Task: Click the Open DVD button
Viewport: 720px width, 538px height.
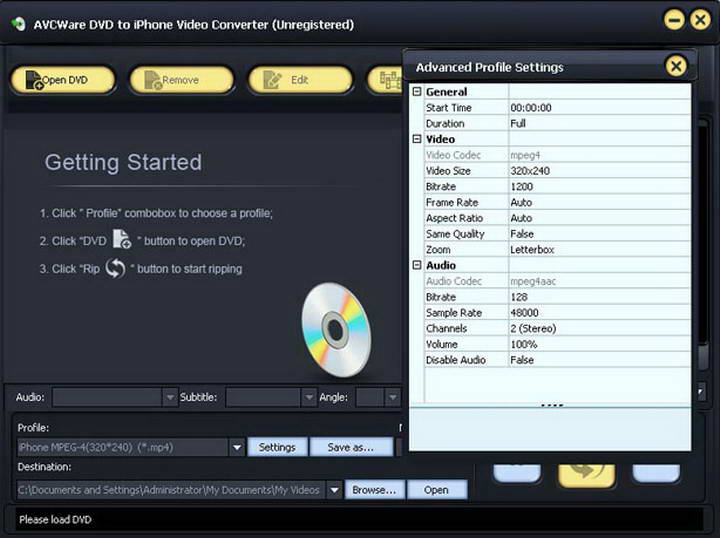Action: (63, 80)
